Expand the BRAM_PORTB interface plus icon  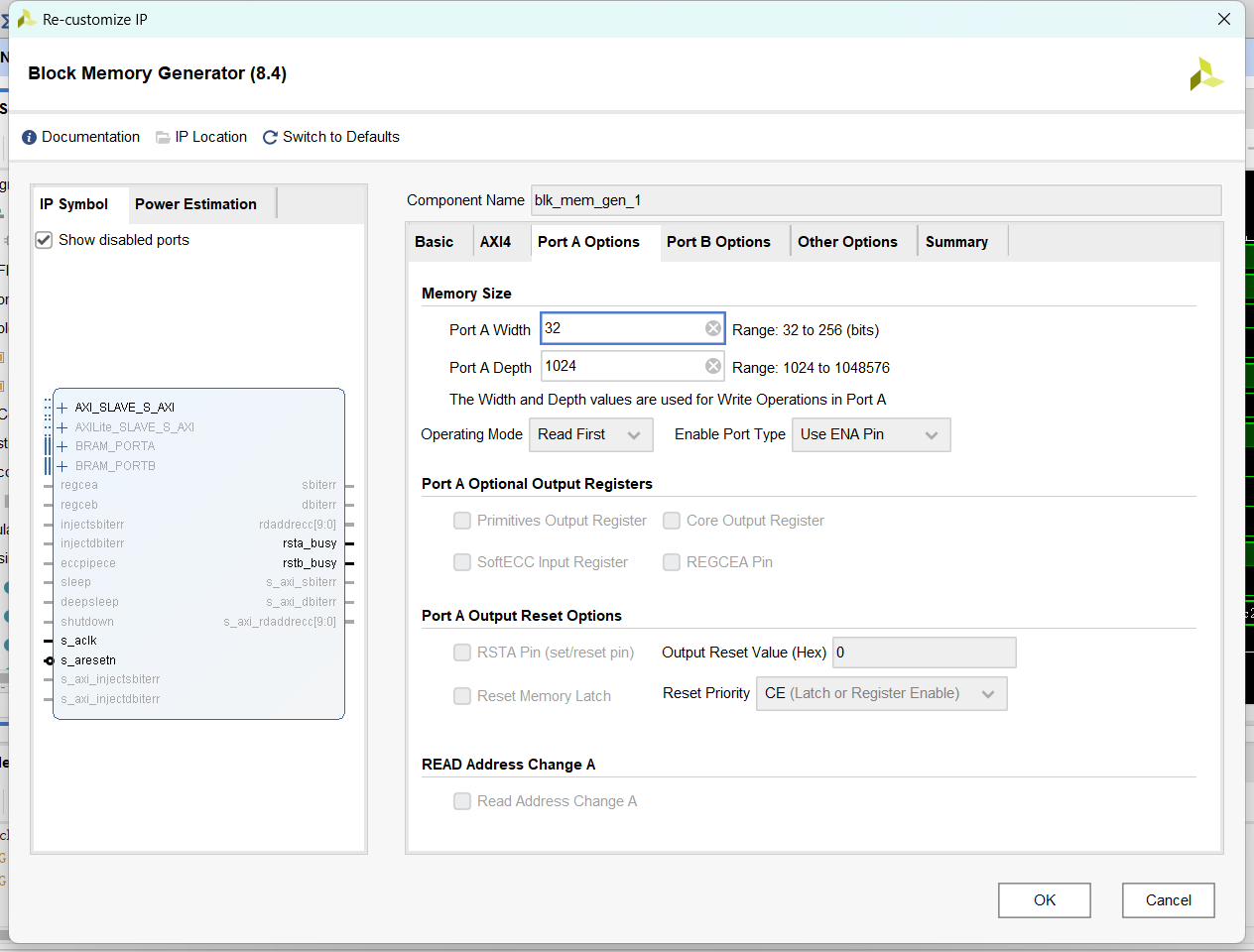coord(63,466)
